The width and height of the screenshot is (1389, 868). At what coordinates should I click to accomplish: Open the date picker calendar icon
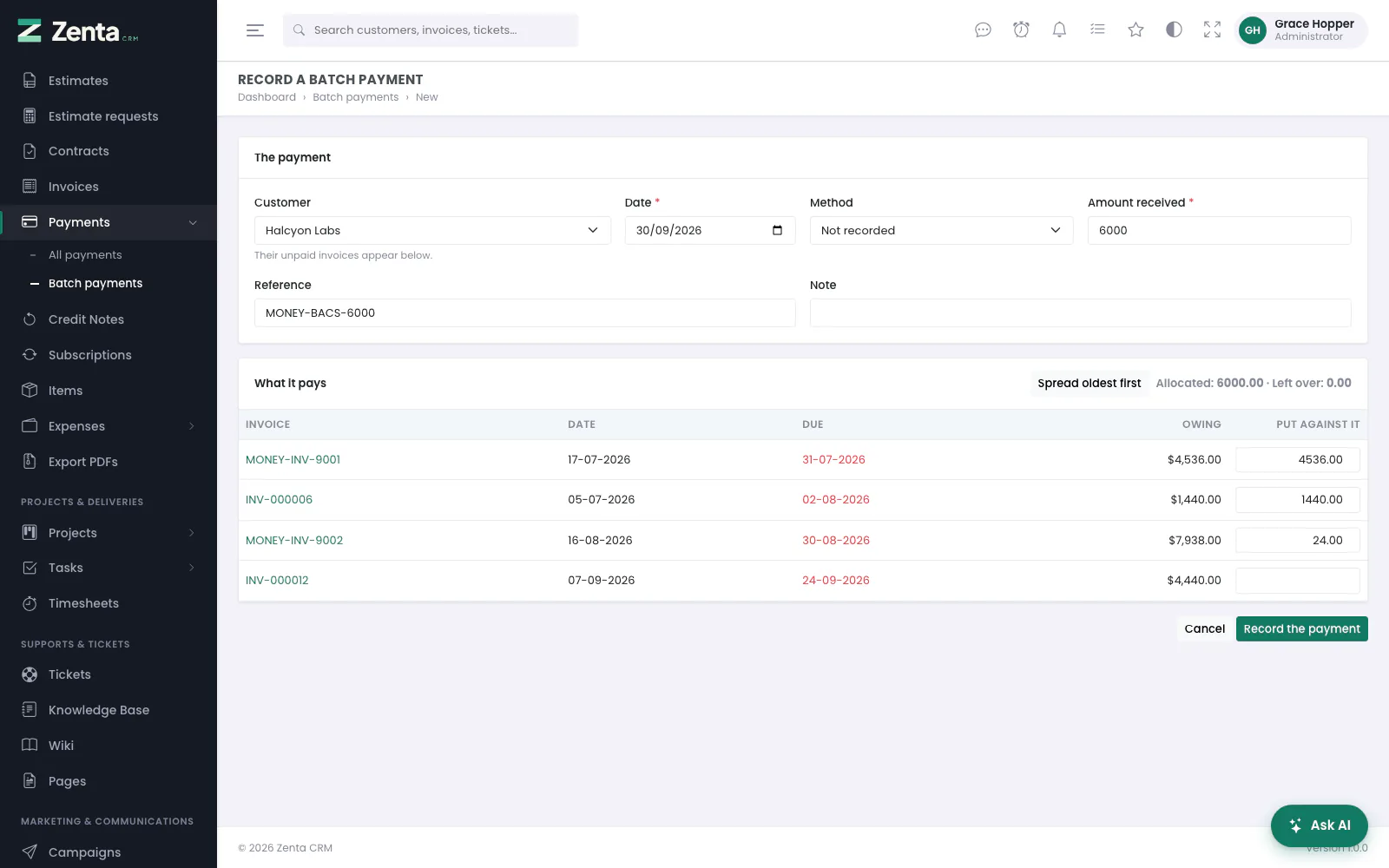click(777, 230)
